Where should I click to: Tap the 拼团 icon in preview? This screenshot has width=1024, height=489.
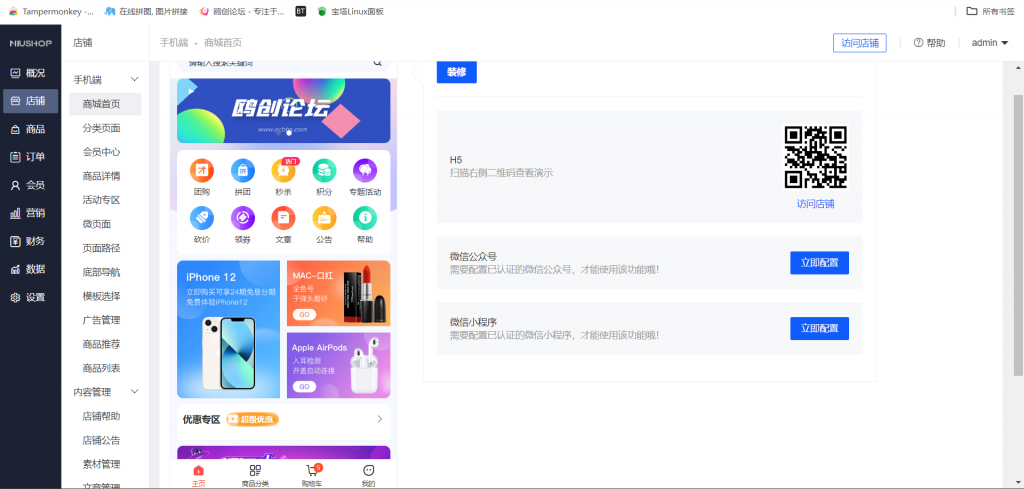tap(243, 170)
